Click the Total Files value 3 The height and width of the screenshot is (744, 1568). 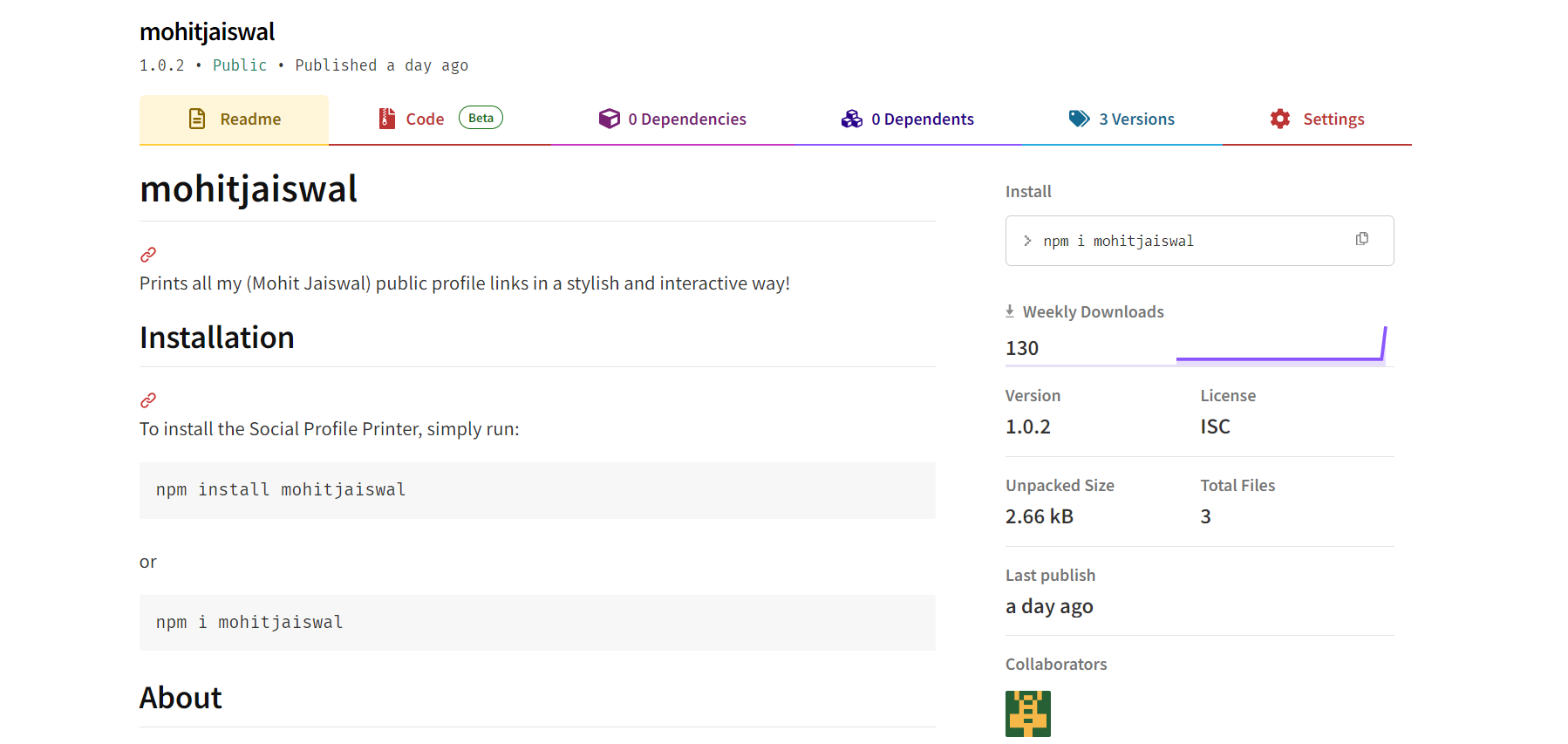(x=1205, y=516)
